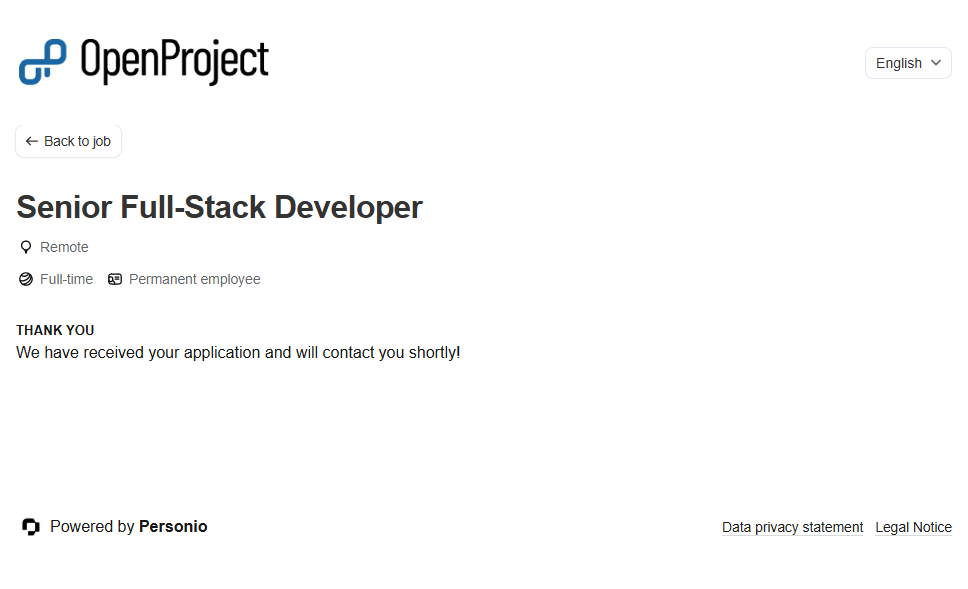Click the Full-time label text
Image resolution: width=968 pixels, height=589 pixels.
click(66, 279)
